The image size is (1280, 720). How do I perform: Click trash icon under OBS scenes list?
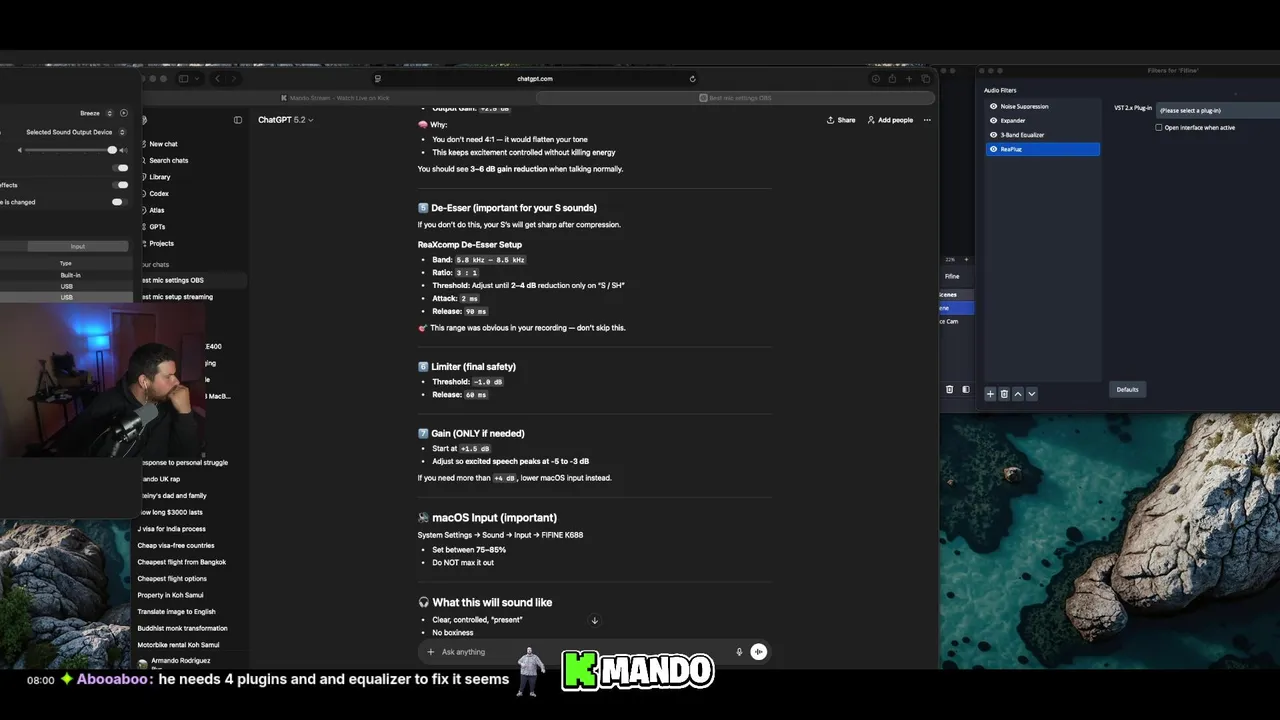[950, 389]
